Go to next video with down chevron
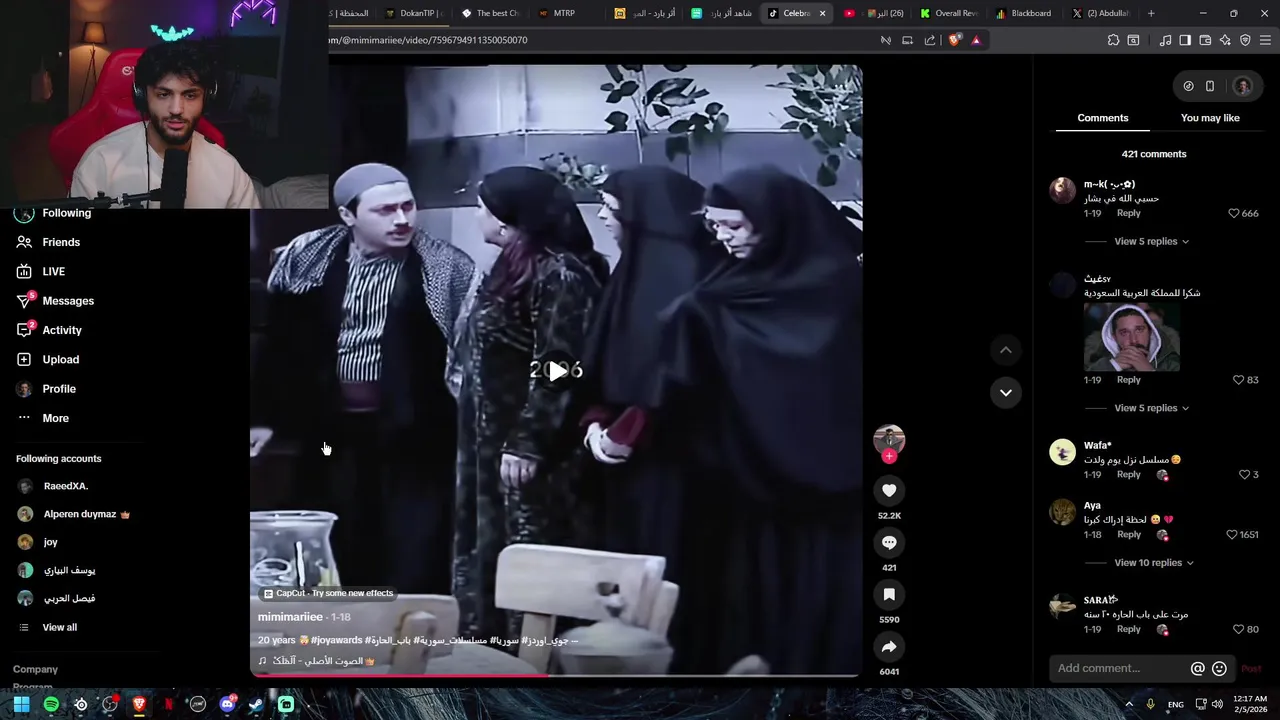Screen dimensions: 1280x720 pos(1005,392)
